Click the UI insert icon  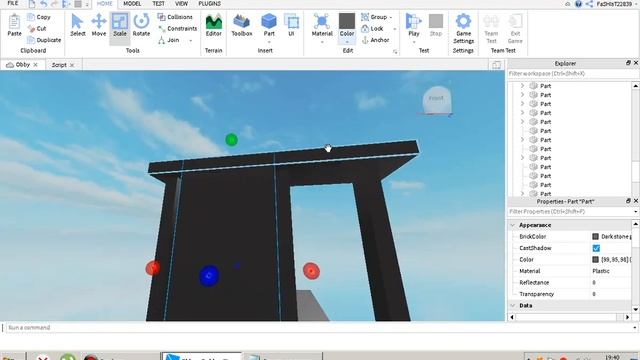(291, 22)
